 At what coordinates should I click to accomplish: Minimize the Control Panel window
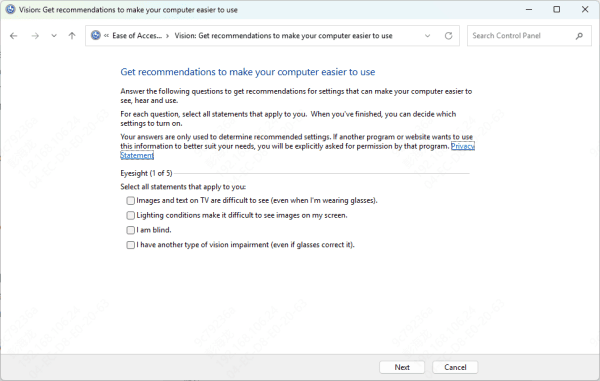pos(529,10)
